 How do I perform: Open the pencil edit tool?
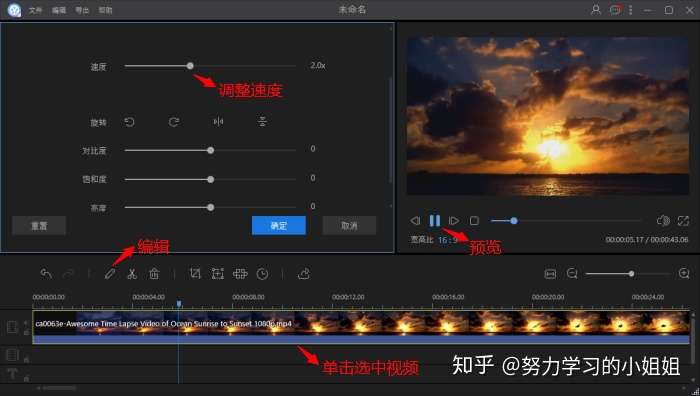coord(110,274)
